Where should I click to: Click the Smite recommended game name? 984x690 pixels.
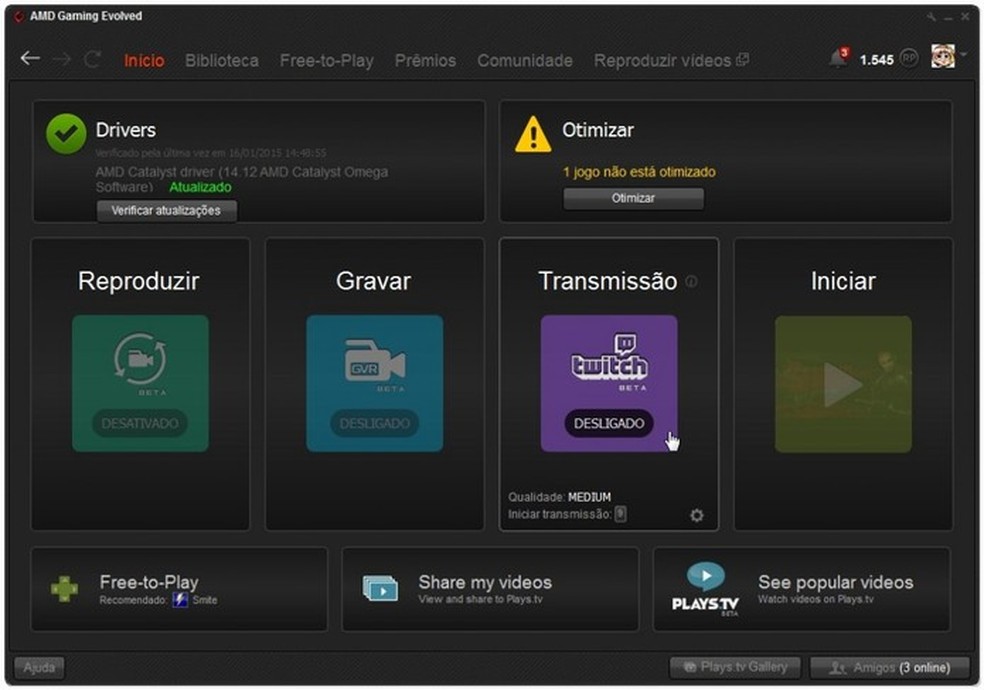(x=205, y=600)
